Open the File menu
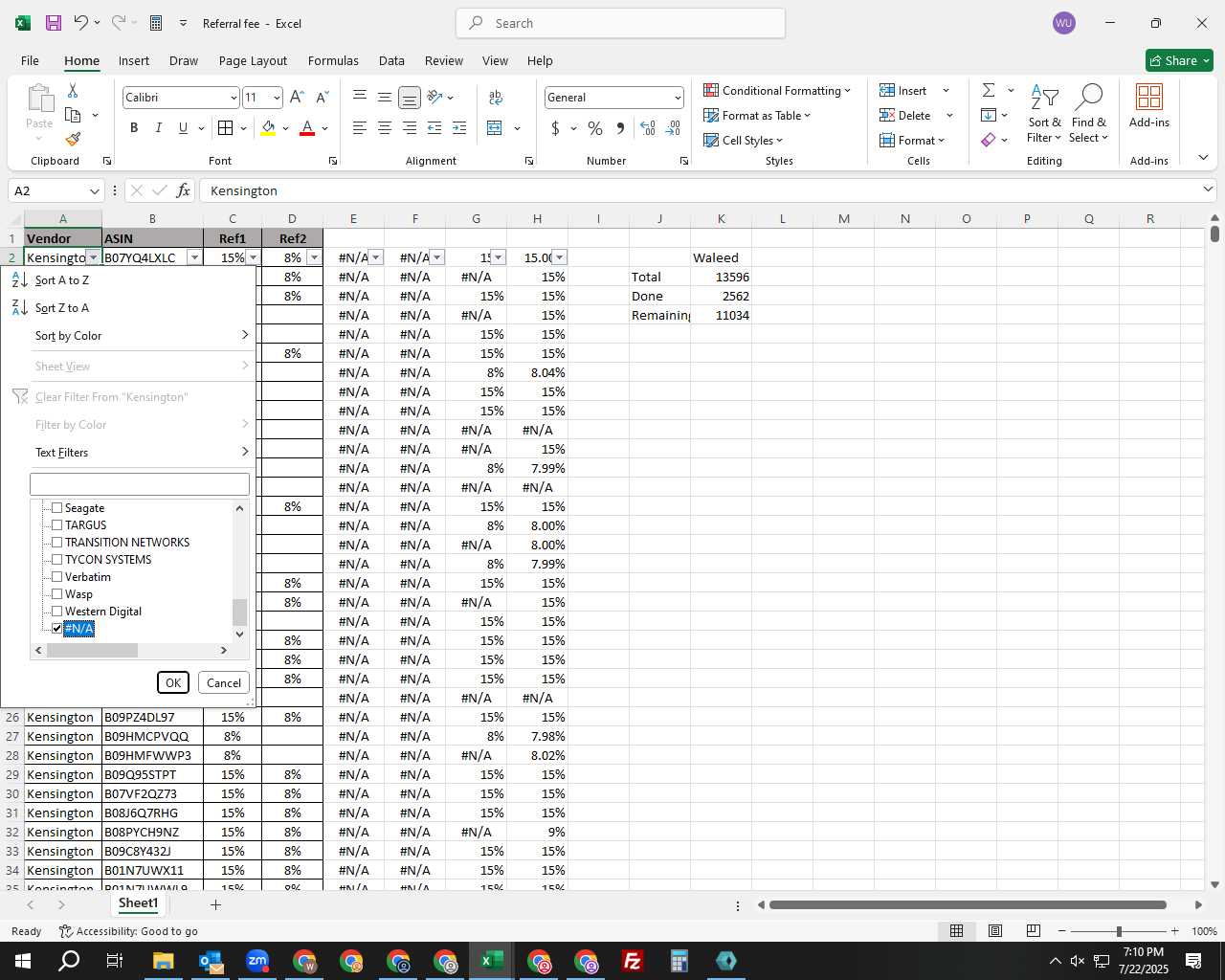 (30, 60)
